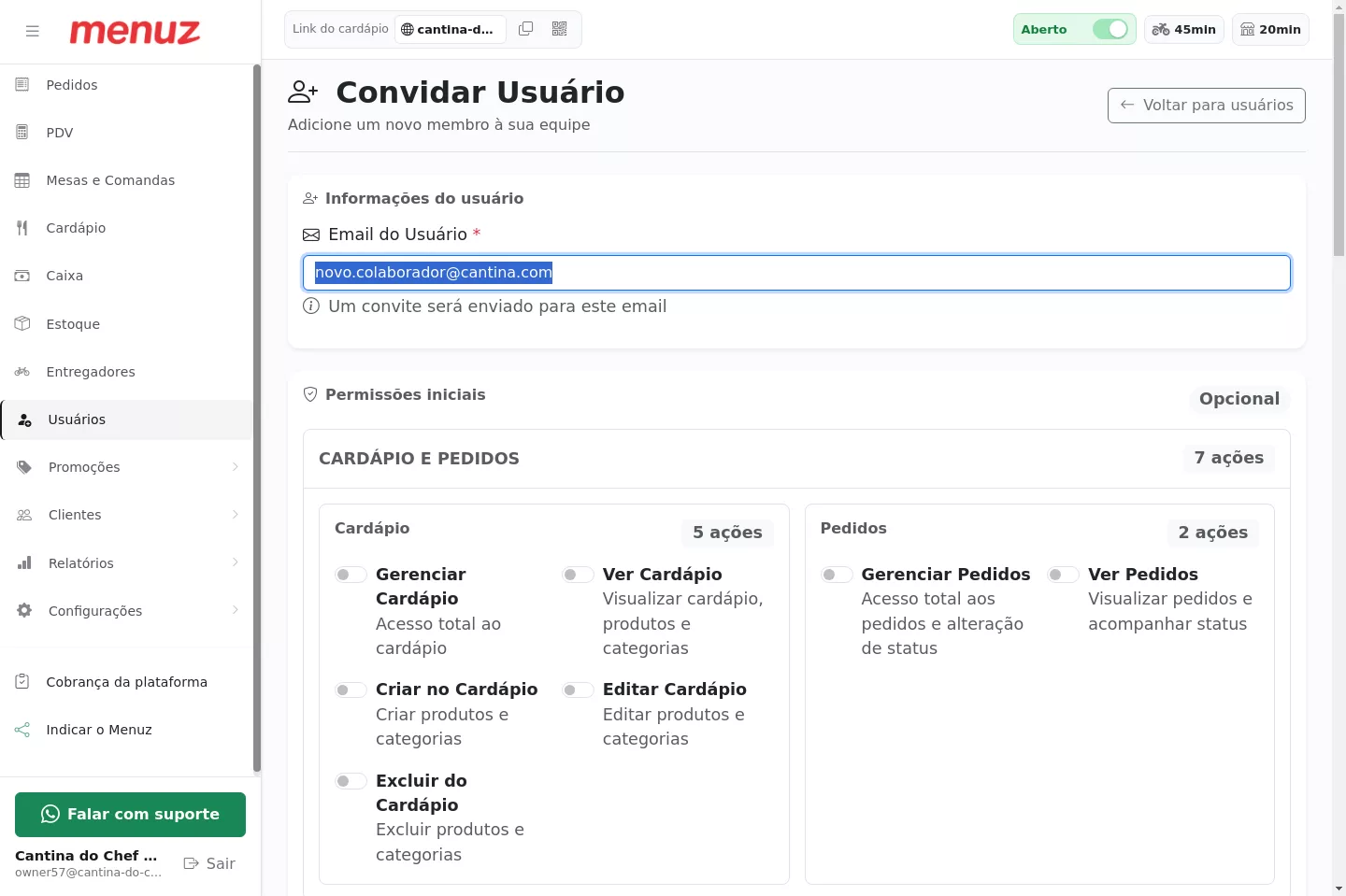Enable Excluir do Cardápio permission

[x=351, y=781]
